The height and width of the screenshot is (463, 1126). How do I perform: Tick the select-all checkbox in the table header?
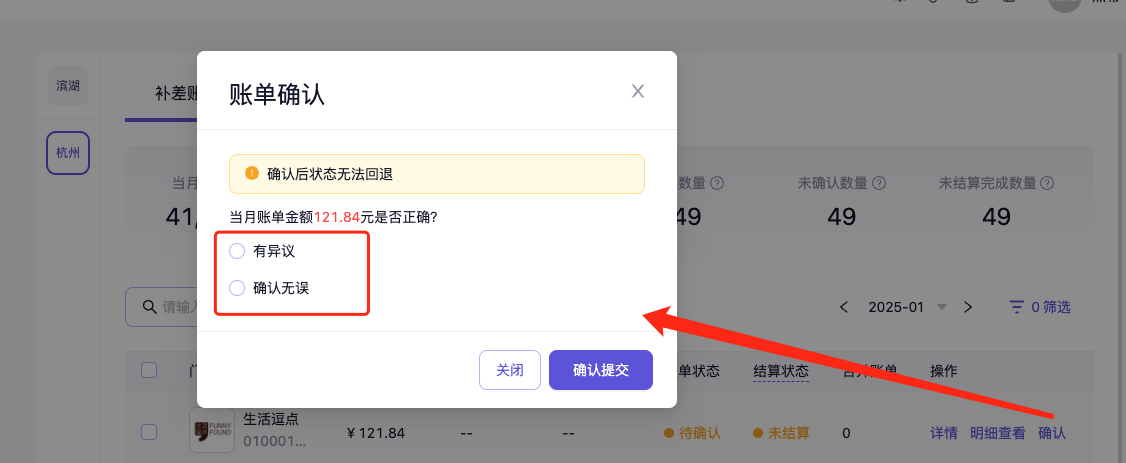tap(149, 370)
